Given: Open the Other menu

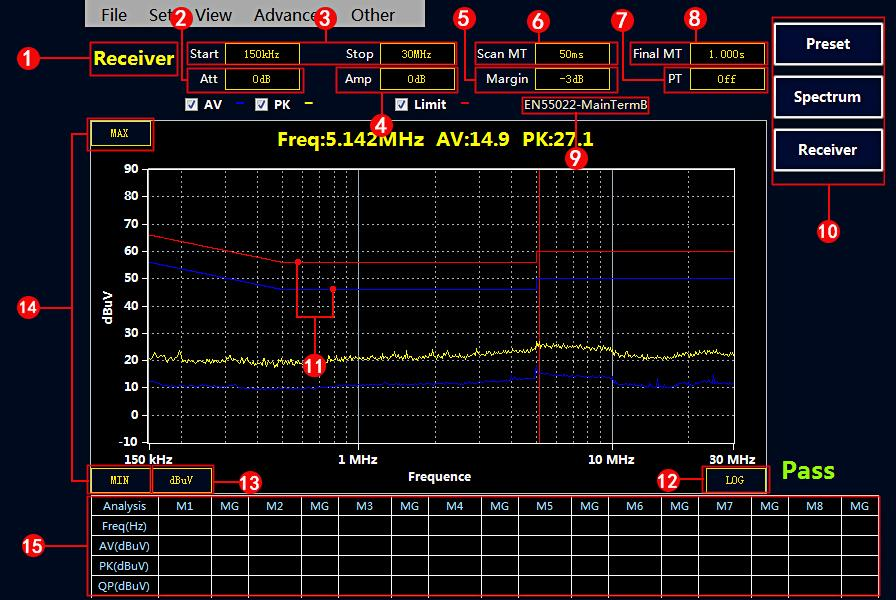Looking at the screenshot, I should tap(373, 15).
